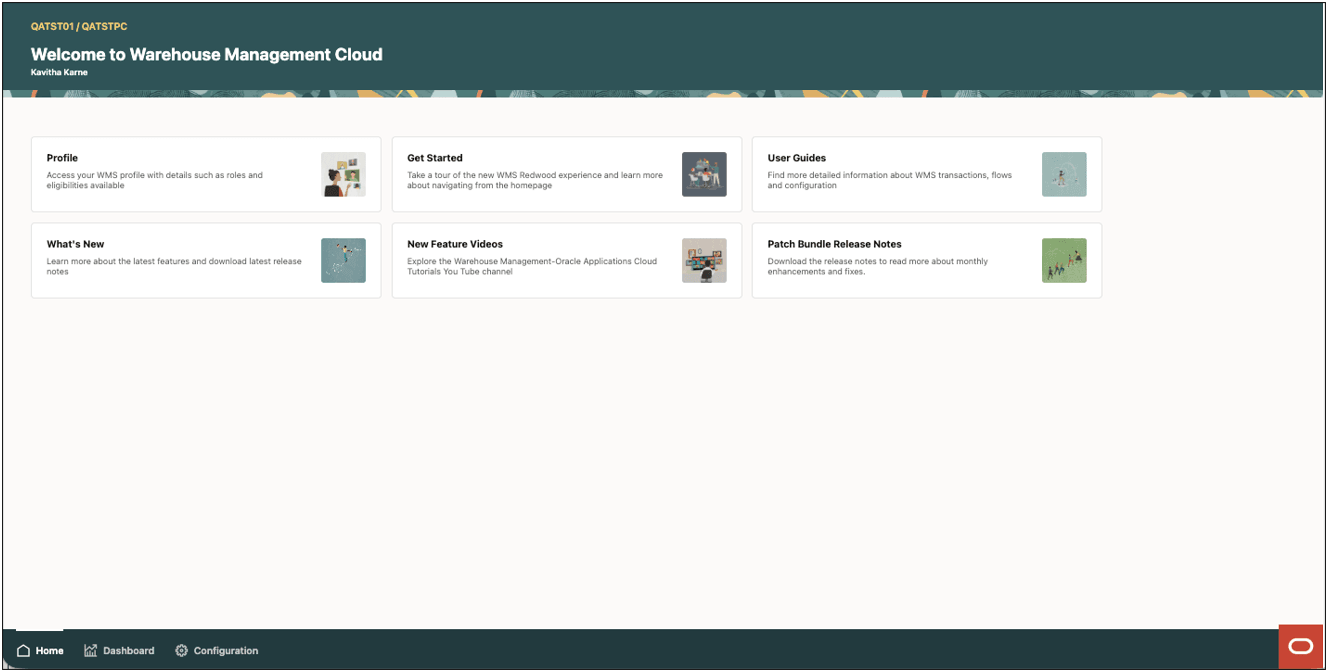Click 'Download the release notes to read' text

[878, 266]
